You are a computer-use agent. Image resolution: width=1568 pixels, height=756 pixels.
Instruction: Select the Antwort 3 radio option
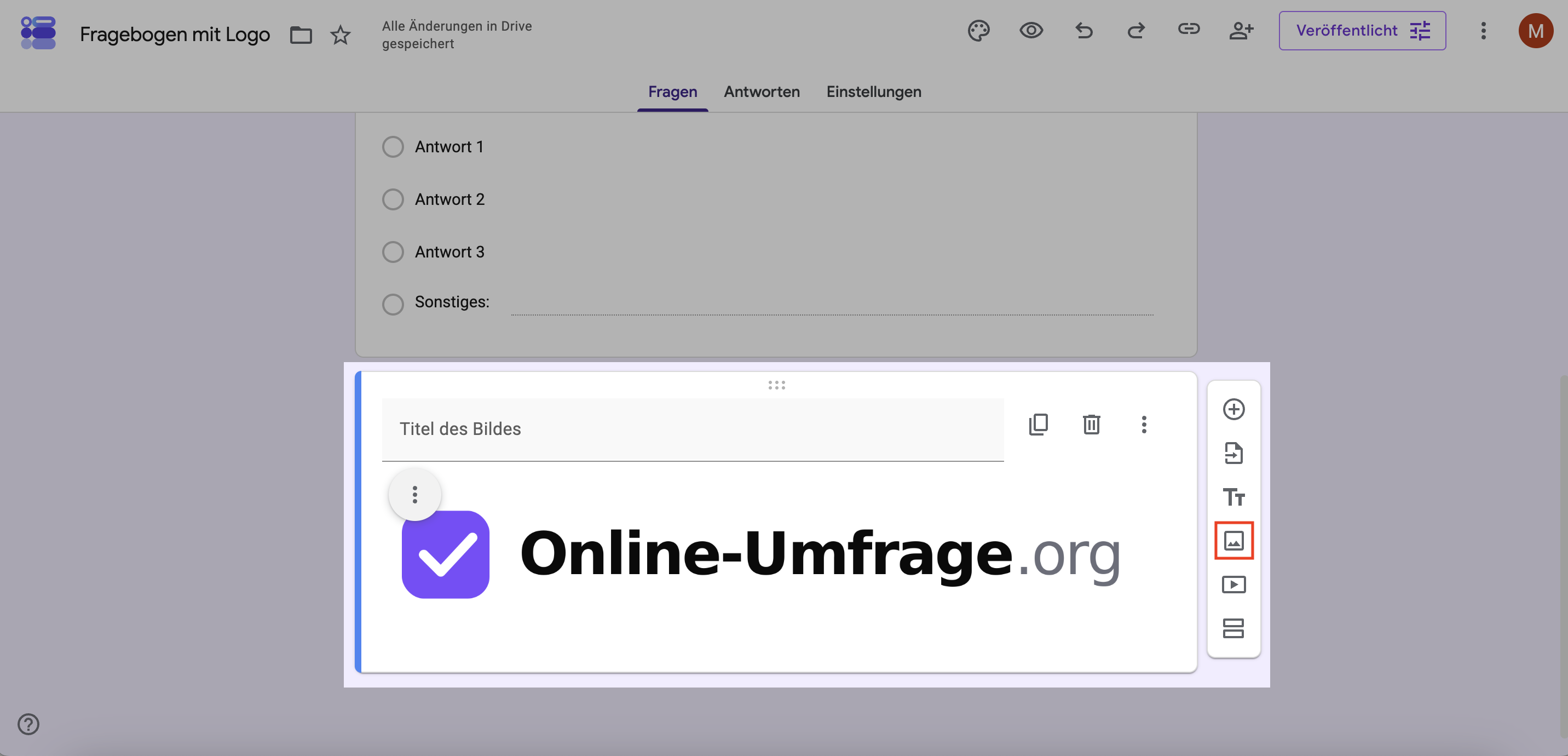393,251
